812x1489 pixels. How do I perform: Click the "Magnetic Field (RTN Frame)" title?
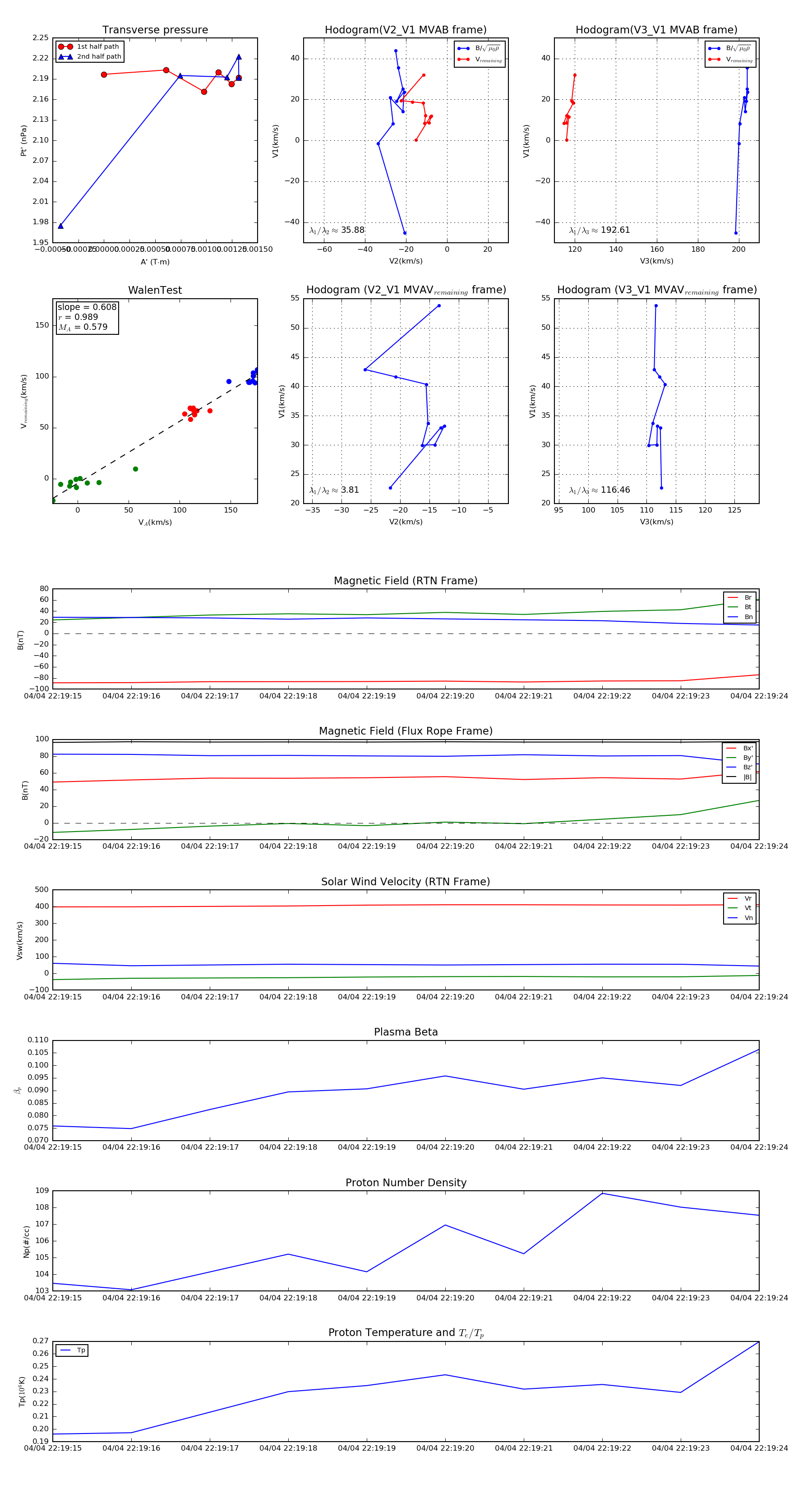click(406, 581)
